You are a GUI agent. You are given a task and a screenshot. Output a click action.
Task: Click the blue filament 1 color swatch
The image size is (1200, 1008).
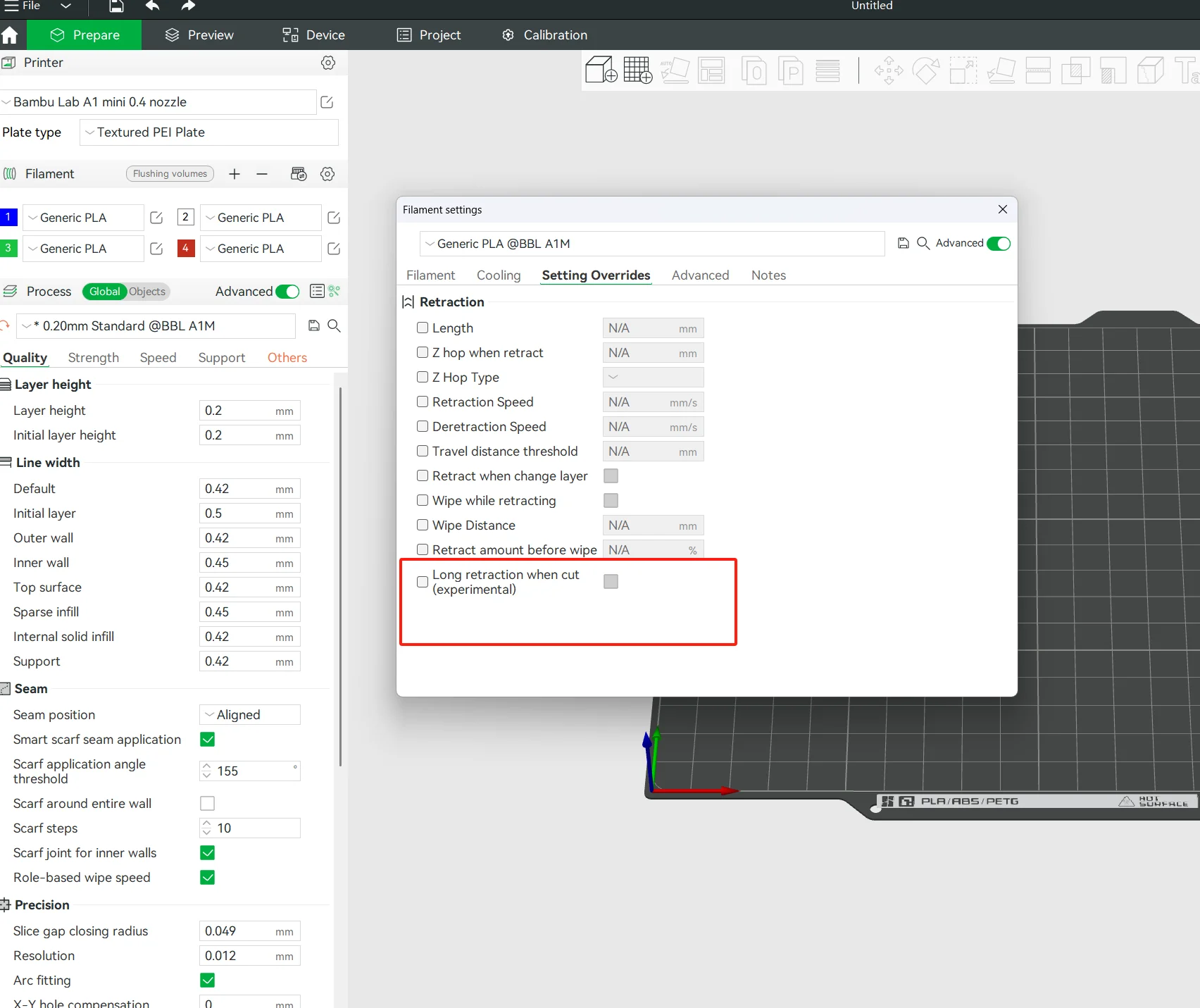[x=8, y=218]
